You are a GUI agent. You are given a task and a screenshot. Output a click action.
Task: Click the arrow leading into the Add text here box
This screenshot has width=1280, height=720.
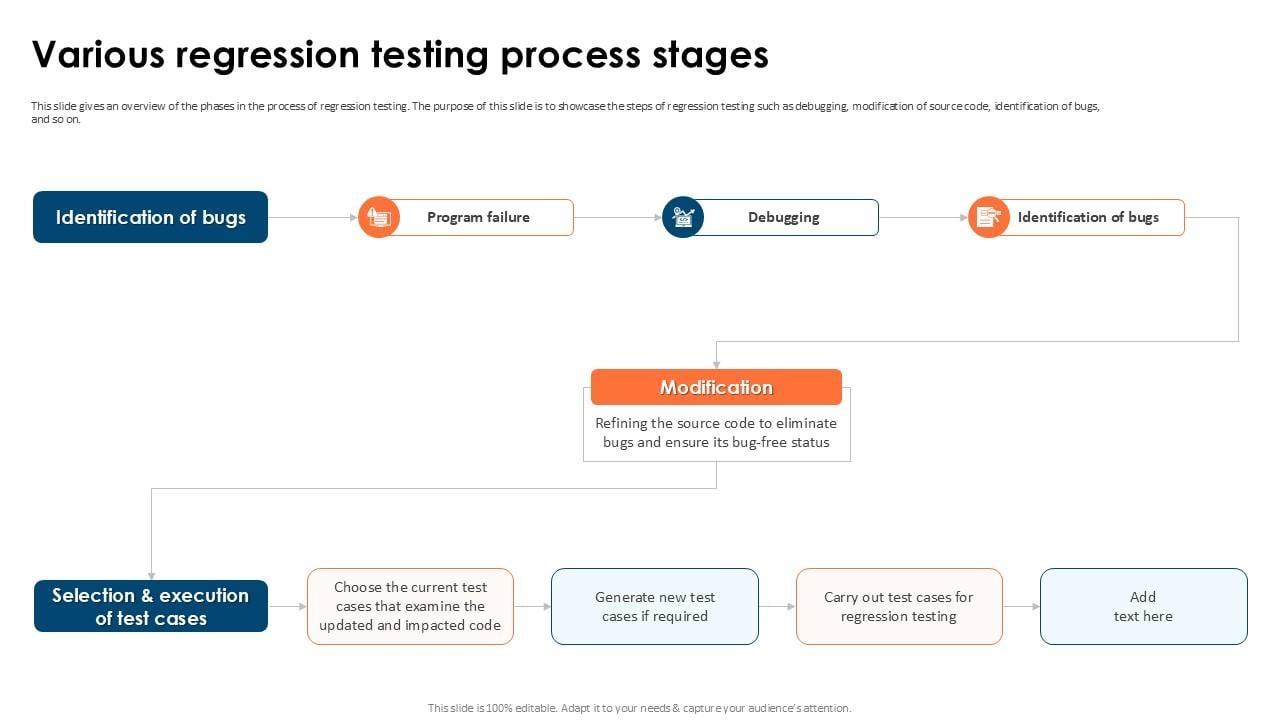coord(1021,606)
